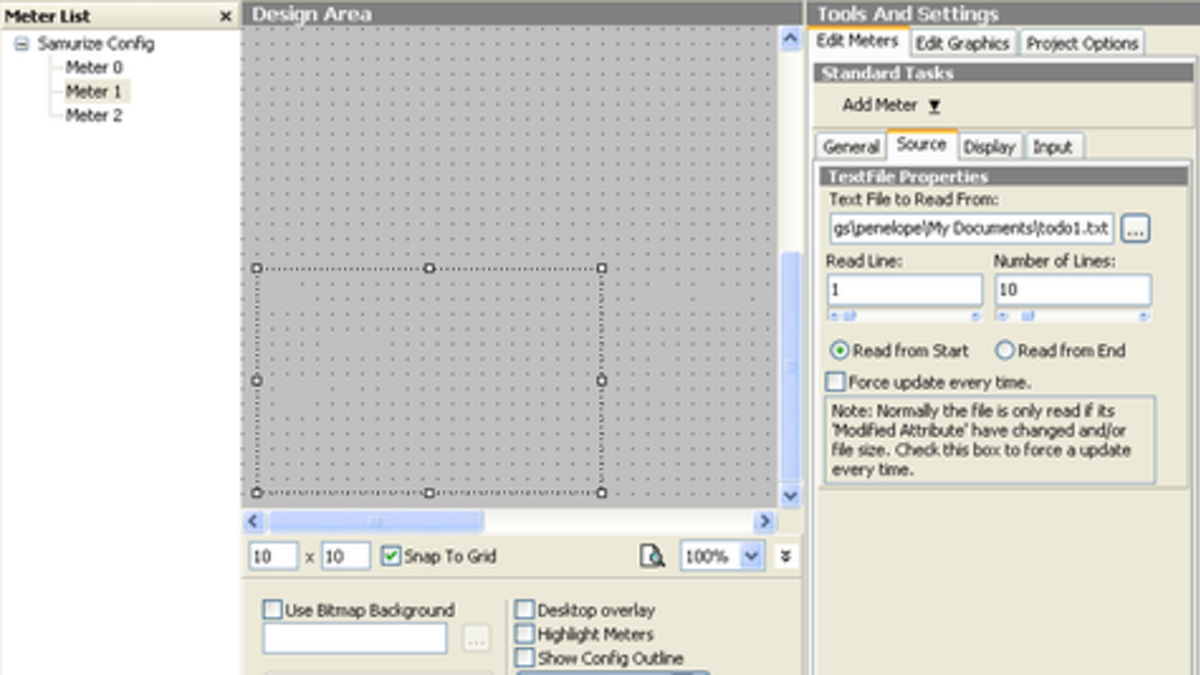Switch to the Display tab
Image resolution: width=1200 pixels, height=675 pixels.
(989, 146)
